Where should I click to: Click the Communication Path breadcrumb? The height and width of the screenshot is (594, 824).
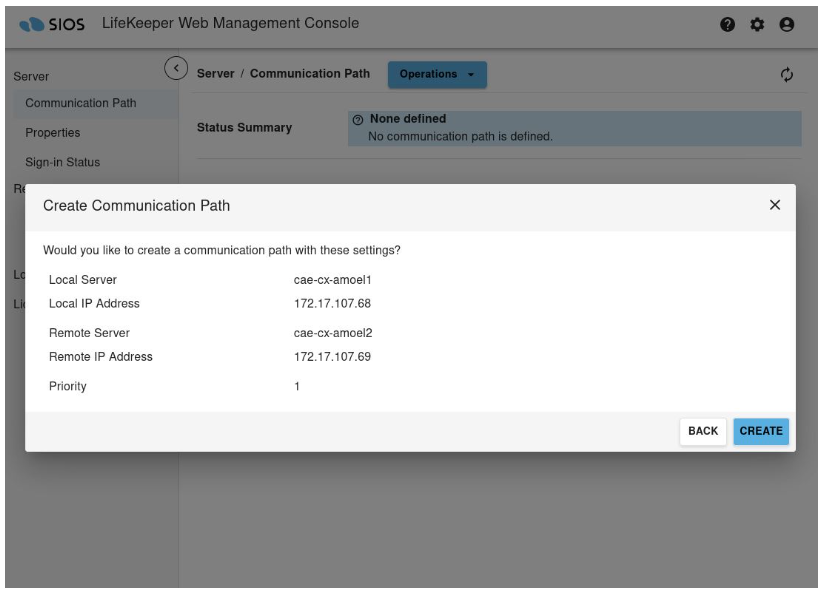tap(310, 74)
